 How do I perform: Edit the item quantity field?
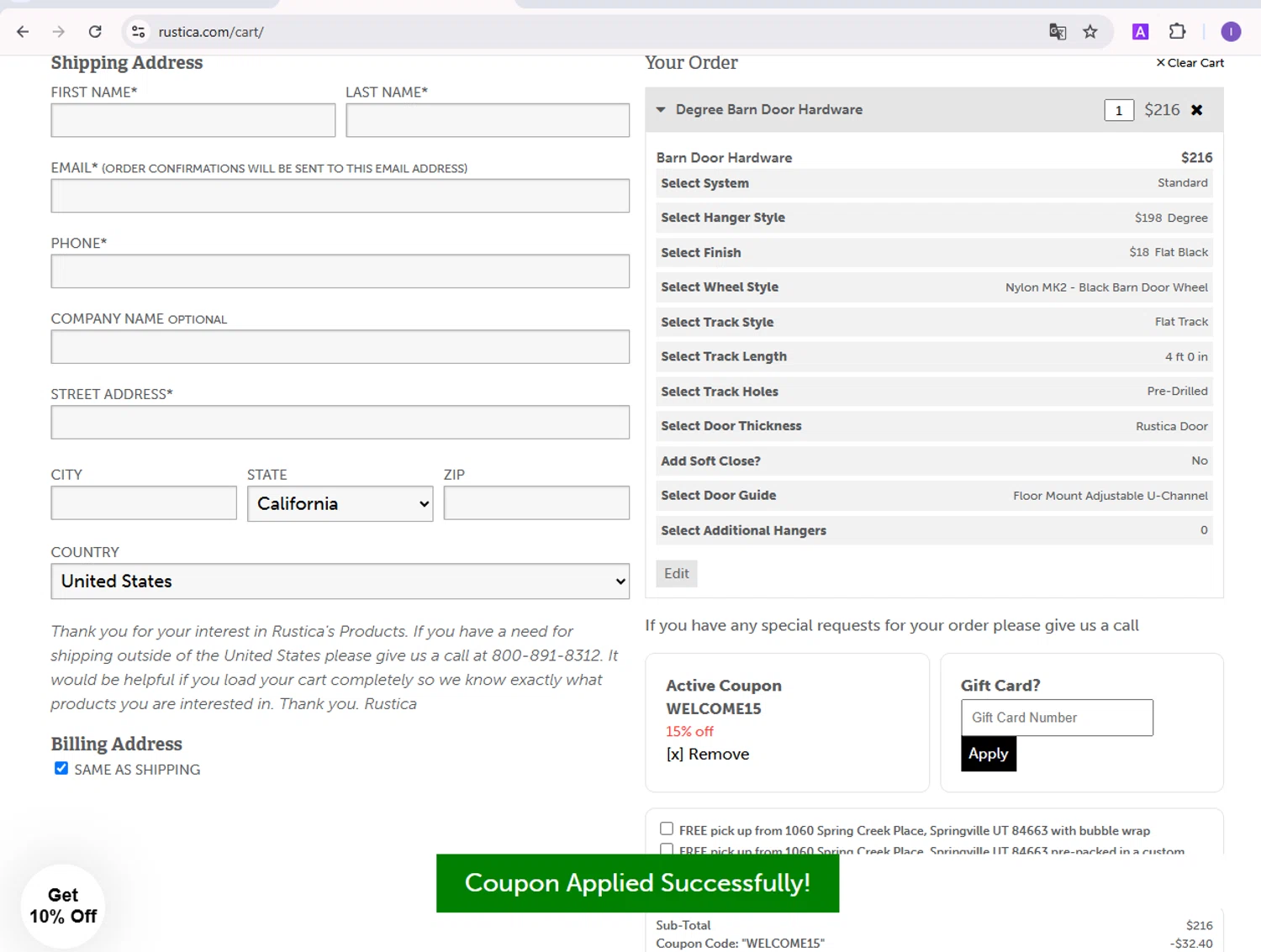1119,110
